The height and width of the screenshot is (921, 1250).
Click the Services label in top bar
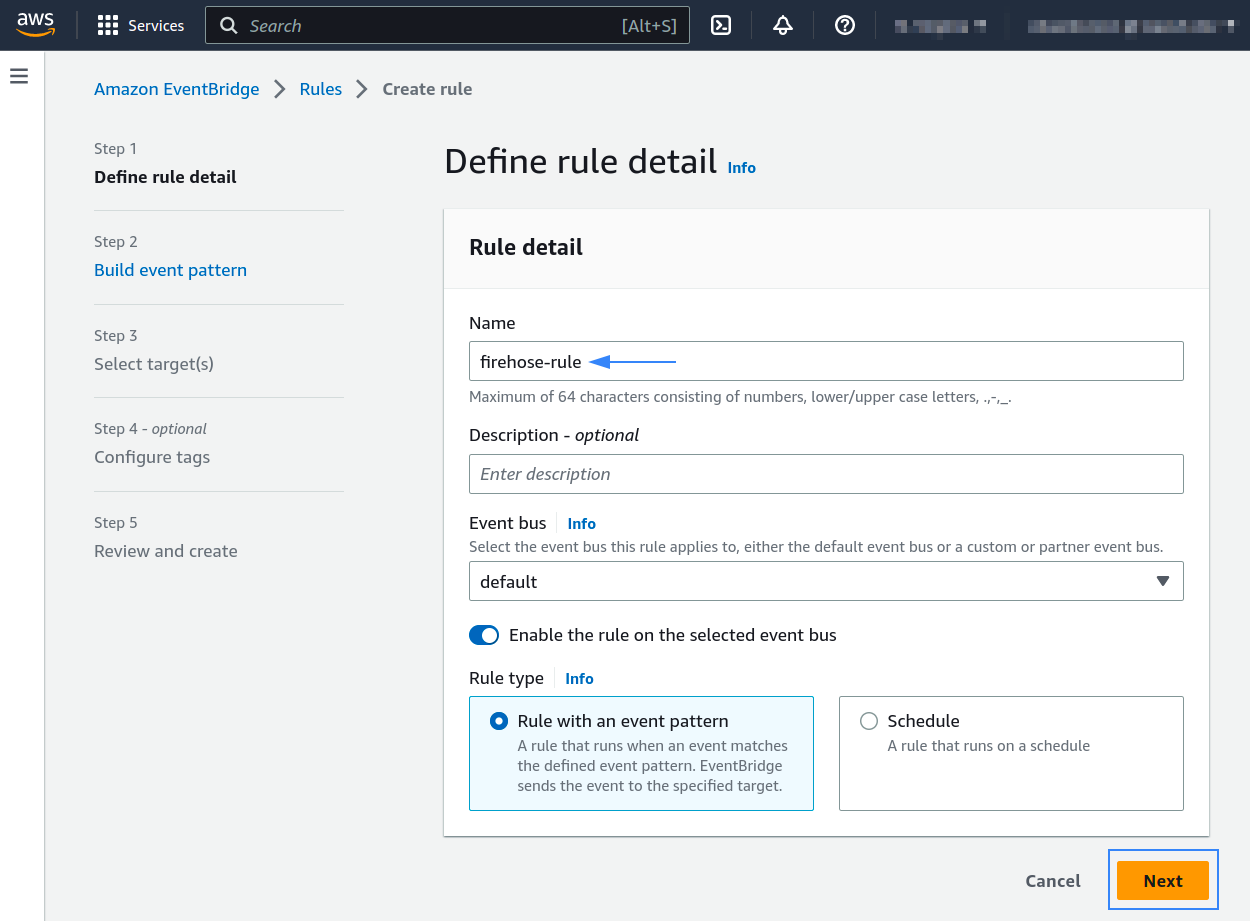tap(156, 26)
